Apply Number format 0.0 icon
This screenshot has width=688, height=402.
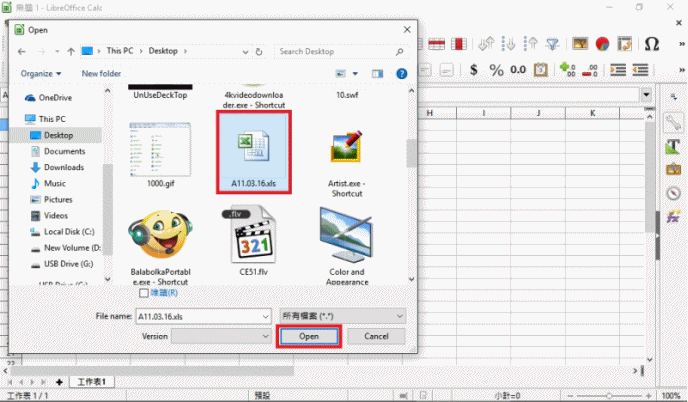coord(518,70)
